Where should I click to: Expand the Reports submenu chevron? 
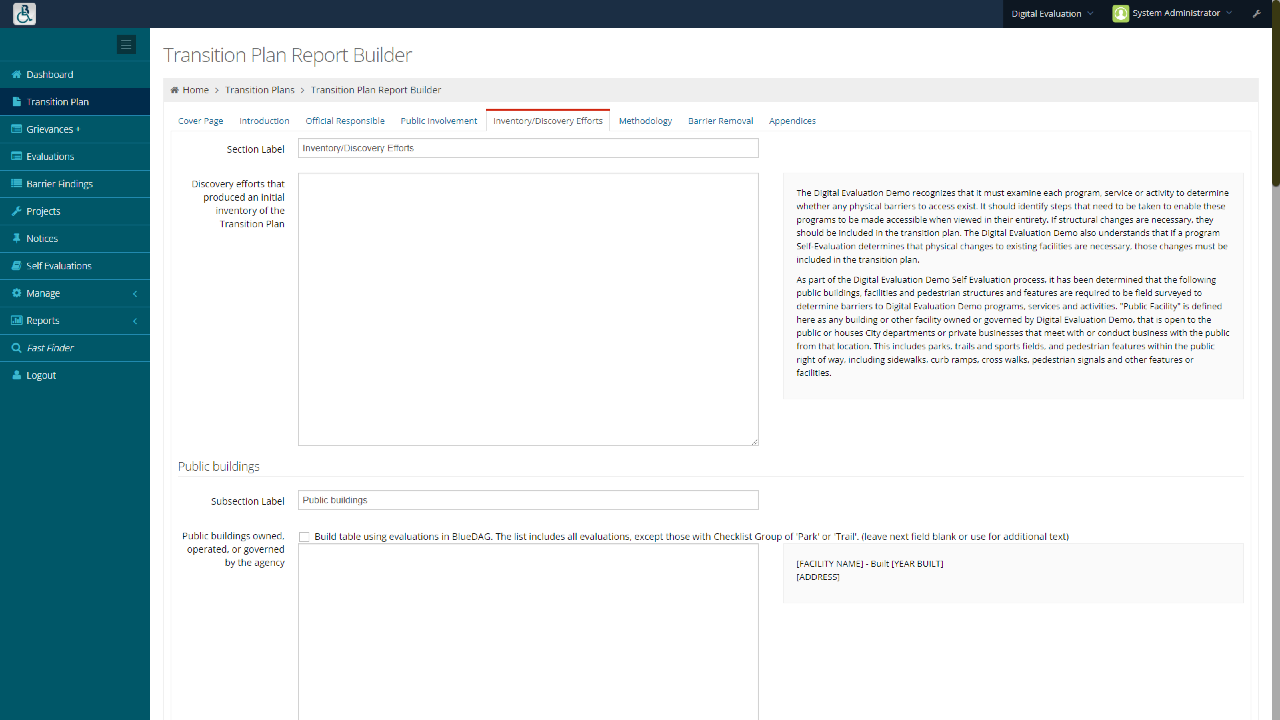click(x=135, y=321)
